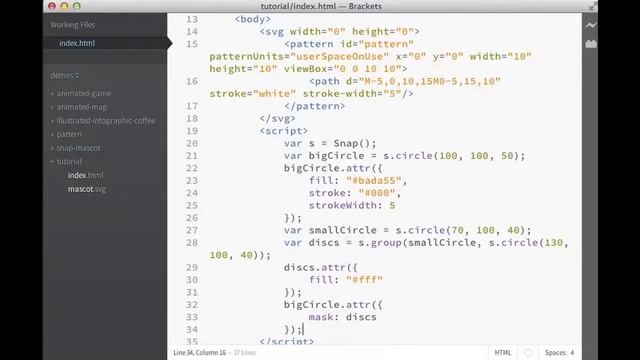The height and width of the screenshot is (360, 640).
Task: Click the 'mask: discs' line
Action: tap(342, 317)
